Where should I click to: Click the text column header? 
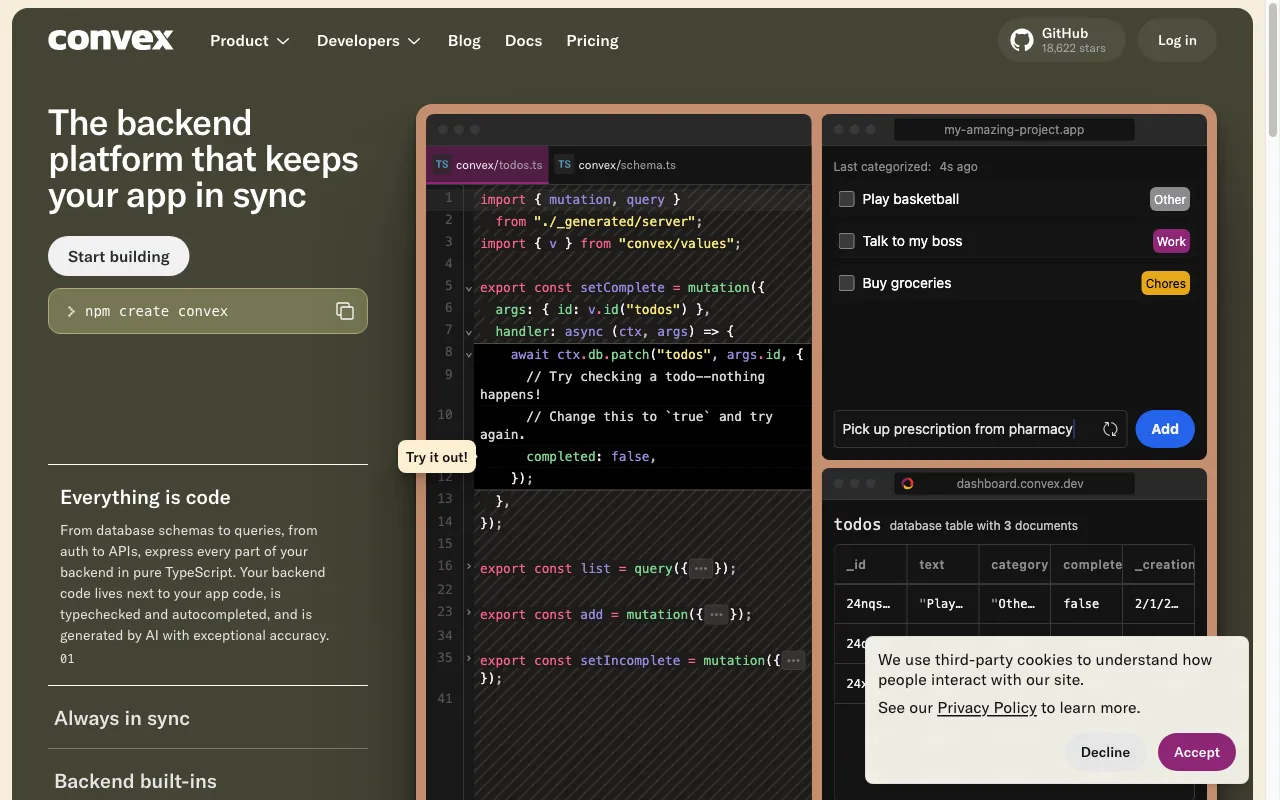click(942, 565)
